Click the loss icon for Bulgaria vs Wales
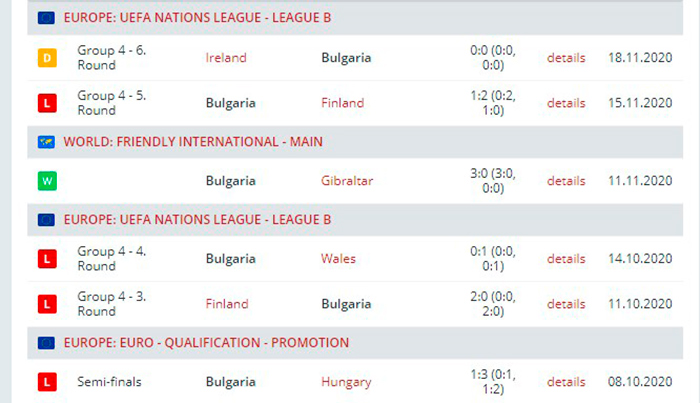The width and height of the screenshot is (700, 403). (46, 259)
